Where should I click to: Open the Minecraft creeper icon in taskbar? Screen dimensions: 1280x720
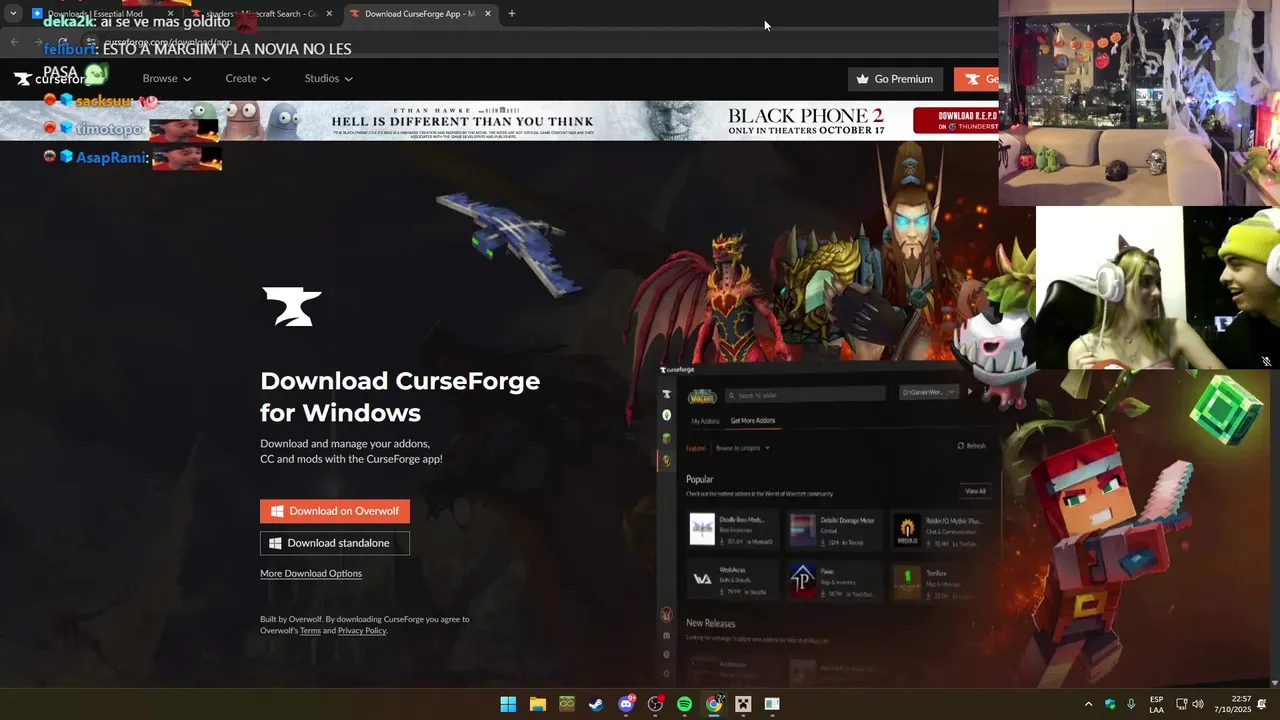coord(743,704)
